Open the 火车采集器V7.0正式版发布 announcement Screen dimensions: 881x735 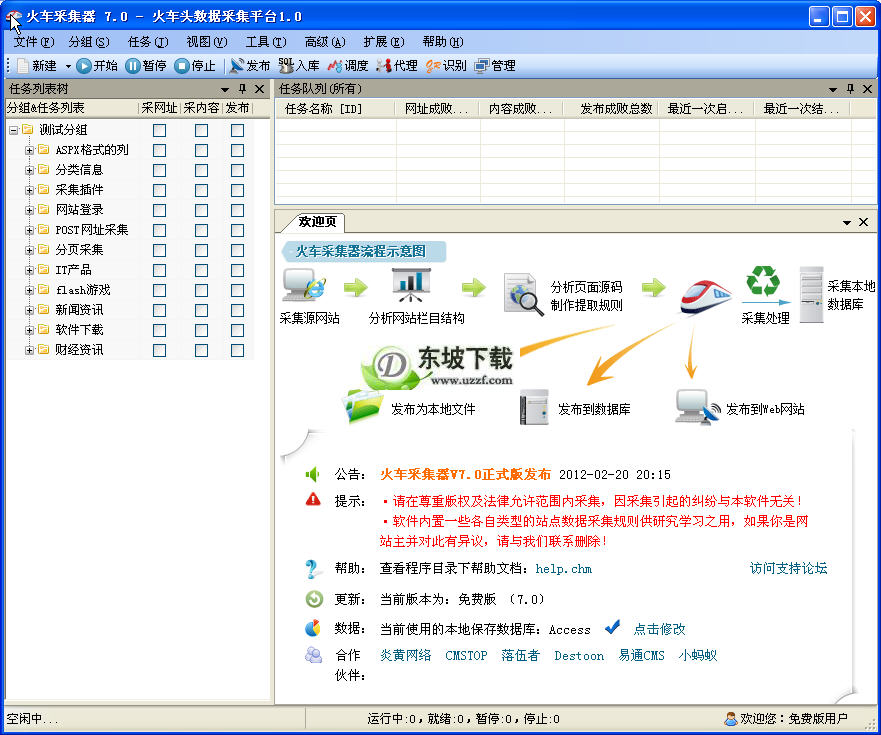coord(465,474)
